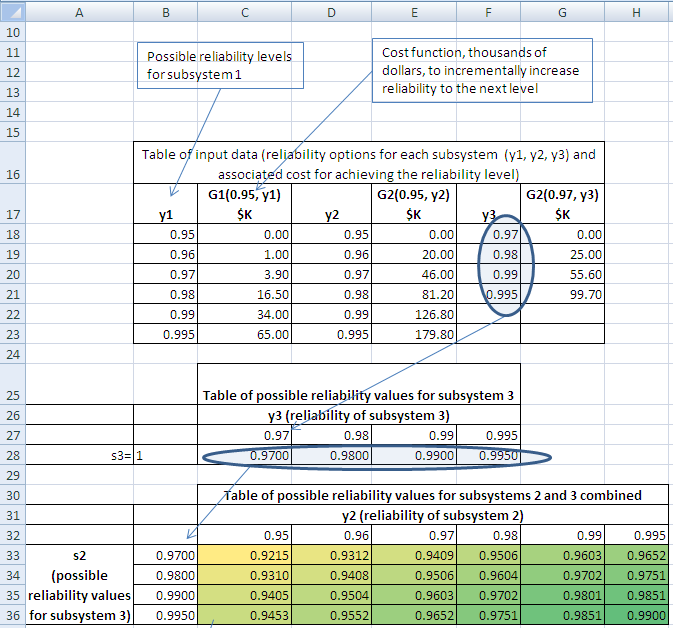Click the 'G2(0.95, y2) $K' header cell
The width and height of the screenshot is (673, 628).
[x=414, y=204]
